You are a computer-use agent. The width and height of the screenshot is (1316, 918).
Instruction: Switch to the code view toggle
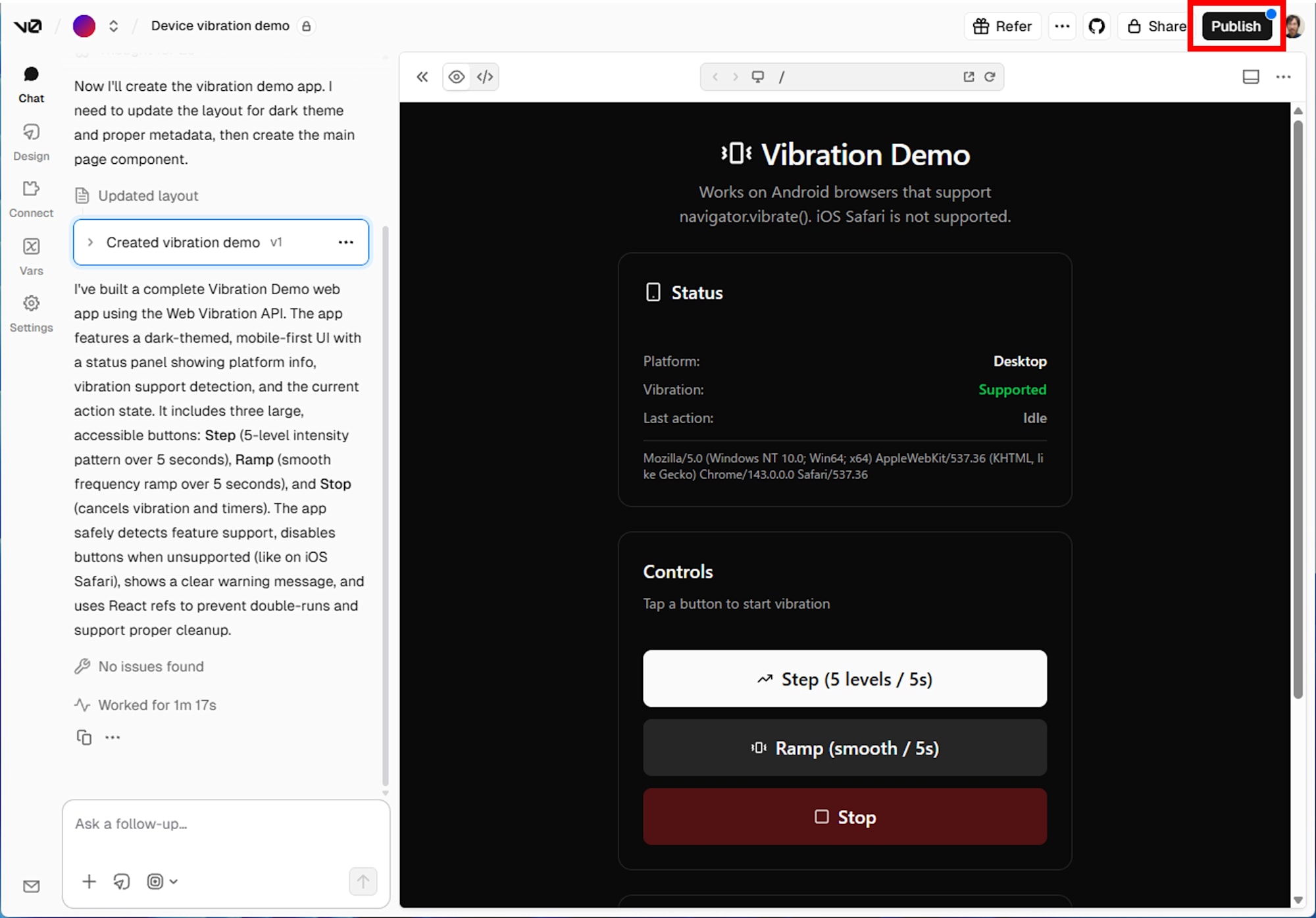(x=485, y=77)
